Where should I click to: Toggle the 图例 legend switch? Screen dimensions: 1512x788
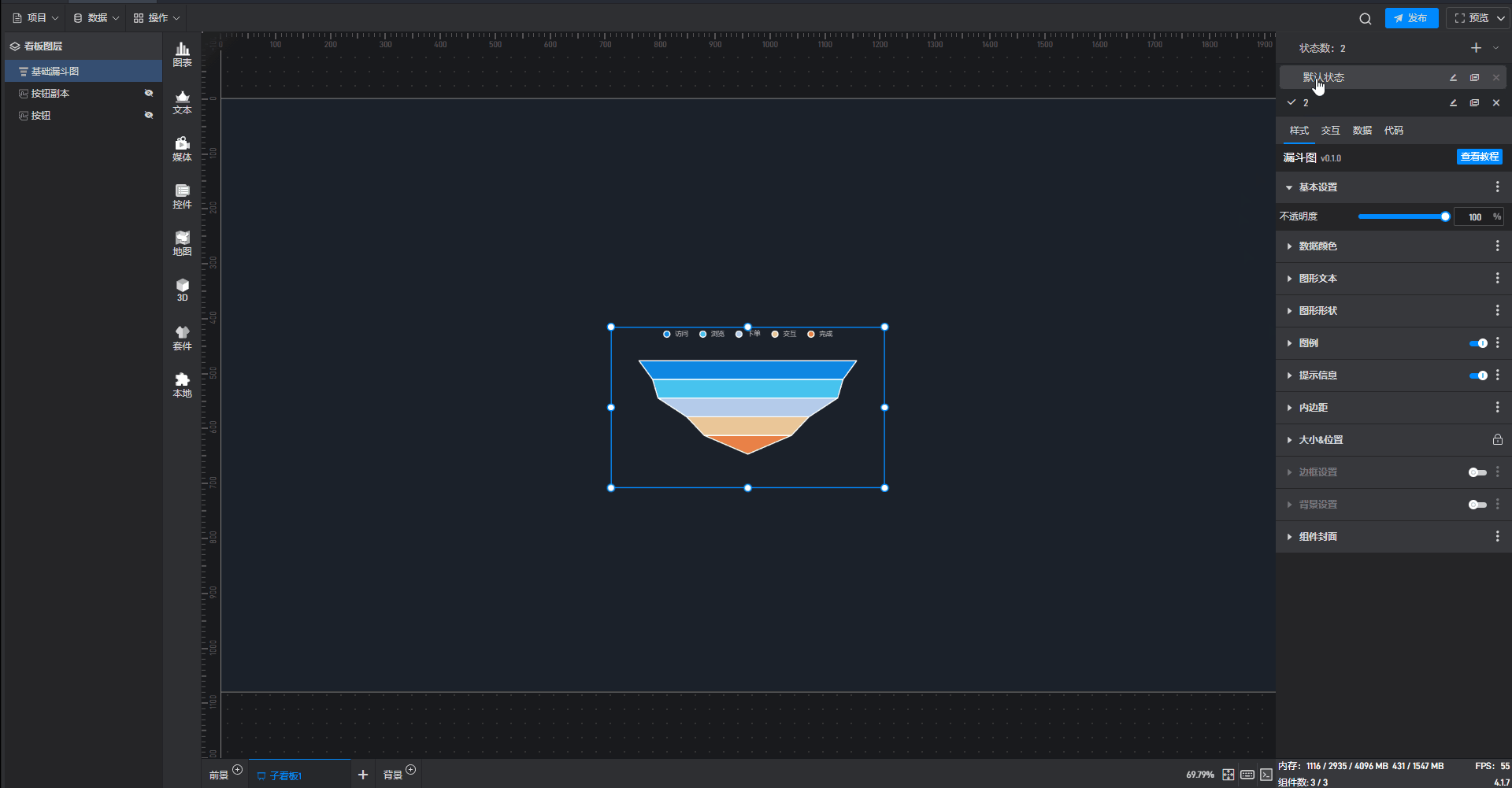(x=1477, y=343)
